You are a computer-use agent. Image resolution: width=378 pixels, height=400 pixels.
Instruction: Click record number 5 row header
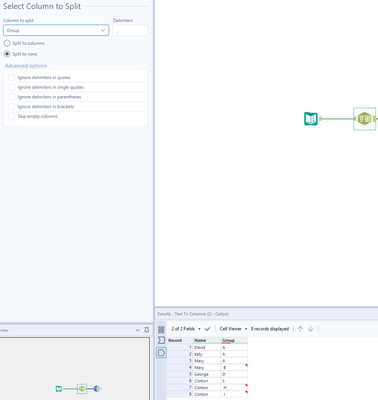[180, 374]
